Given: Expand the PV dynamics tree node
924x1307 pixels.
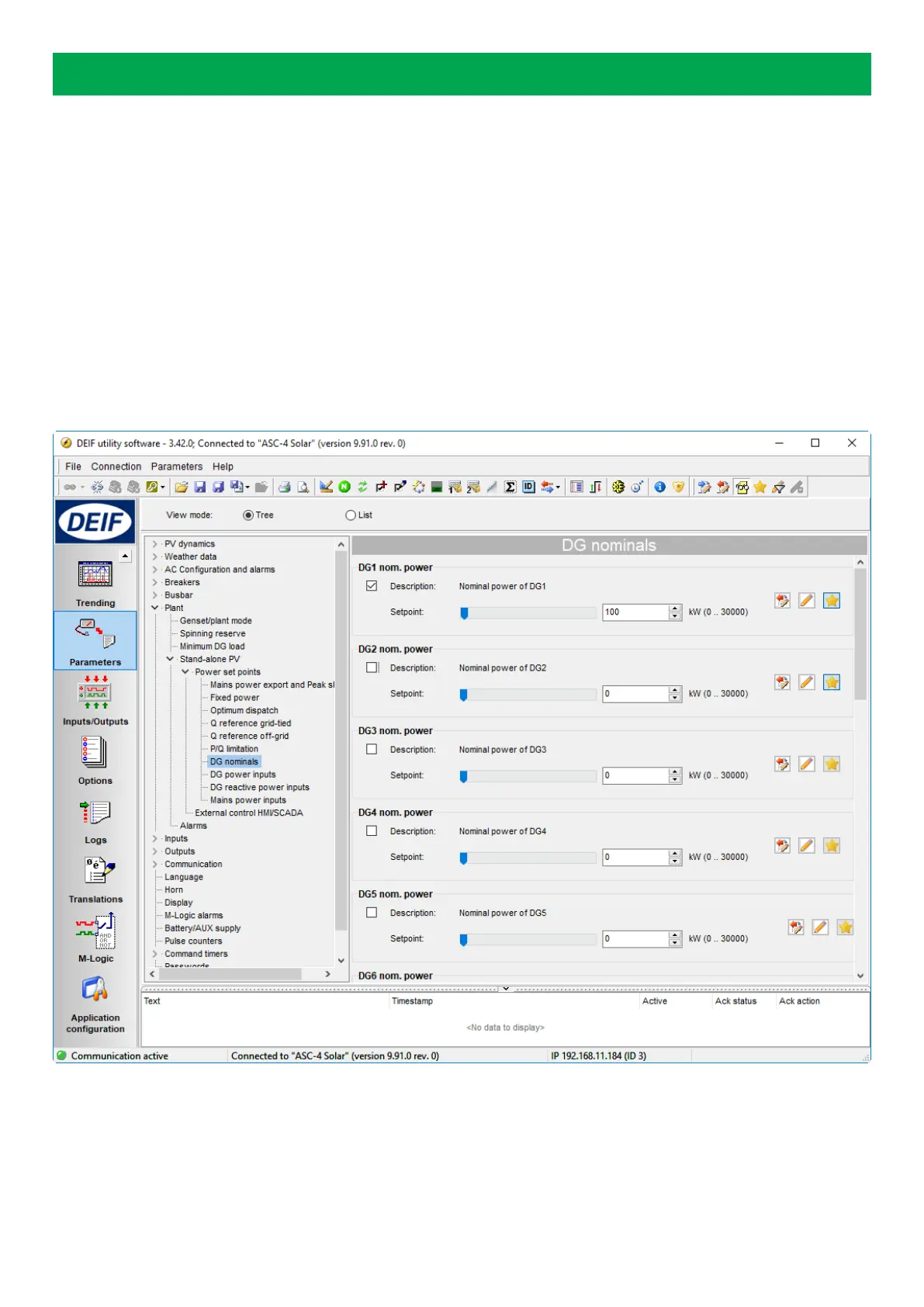Looking at the screenshot, I should [x=155, y=544].
